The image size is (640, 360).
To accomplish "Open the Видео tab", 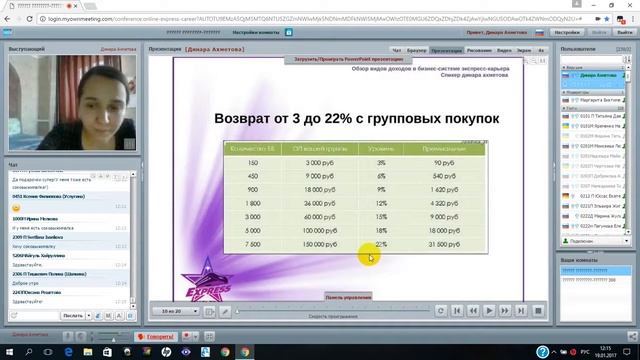I will 504,50.
